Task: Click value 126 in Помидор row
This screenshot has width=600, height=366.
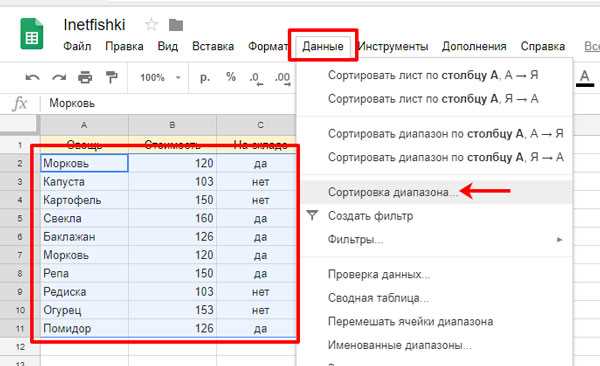Action: point(172,329)
